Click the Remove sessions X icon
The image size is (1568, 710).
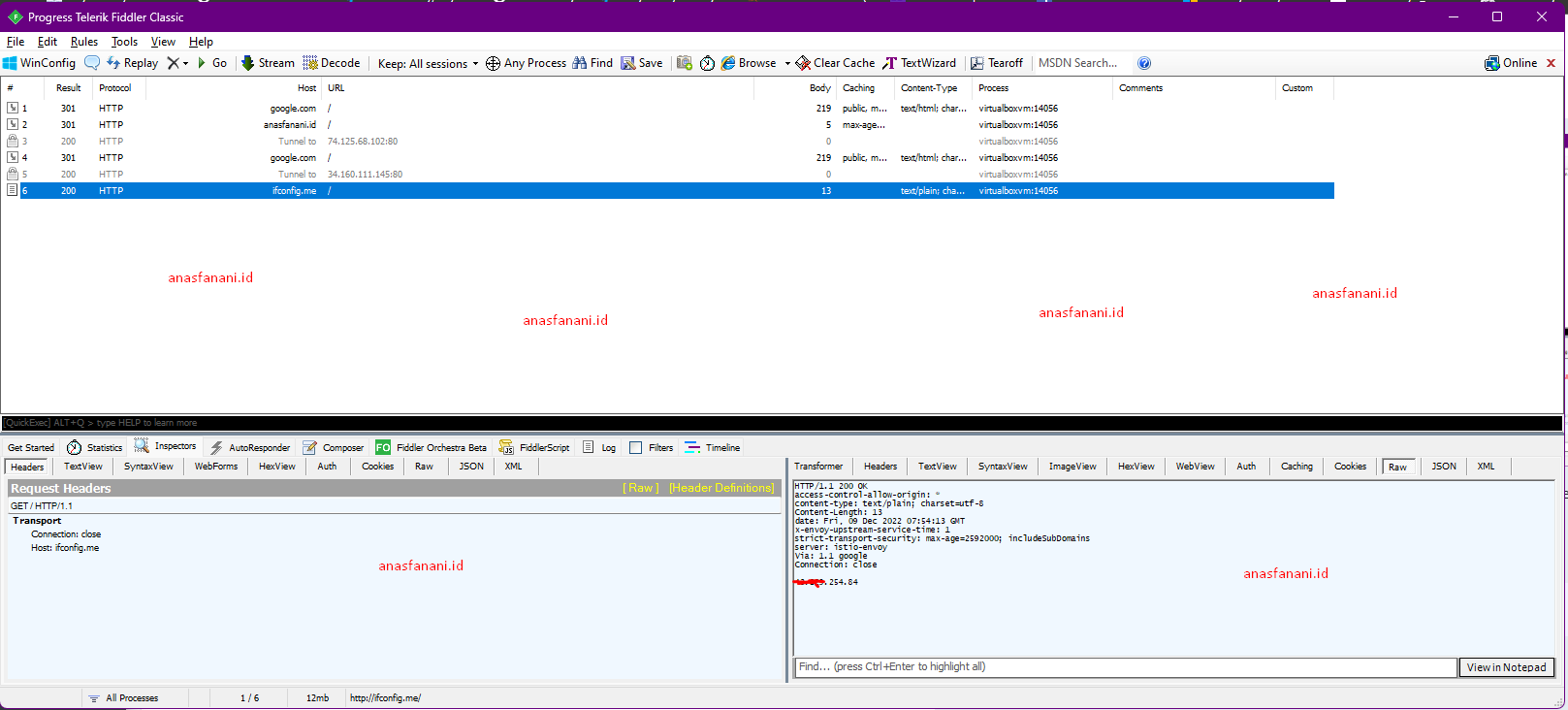(173, 63)
